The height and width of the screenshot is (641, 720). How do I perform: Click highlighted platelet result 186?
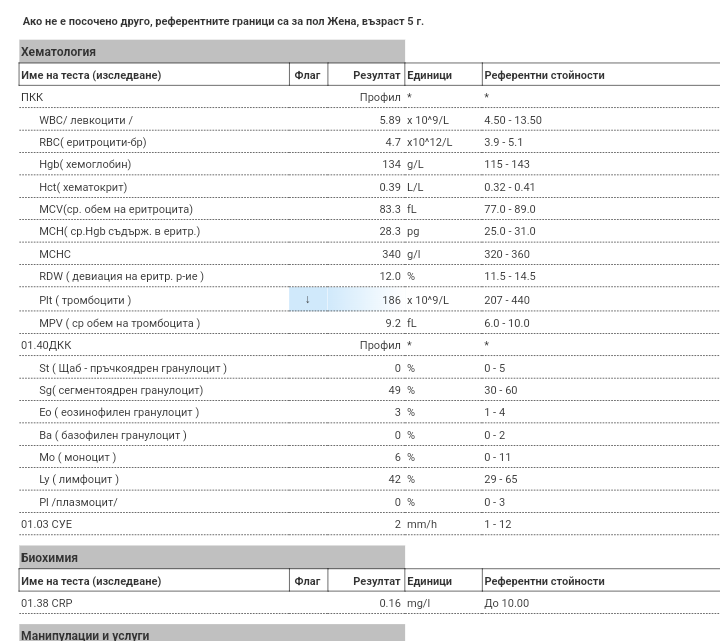coord(391,300)
